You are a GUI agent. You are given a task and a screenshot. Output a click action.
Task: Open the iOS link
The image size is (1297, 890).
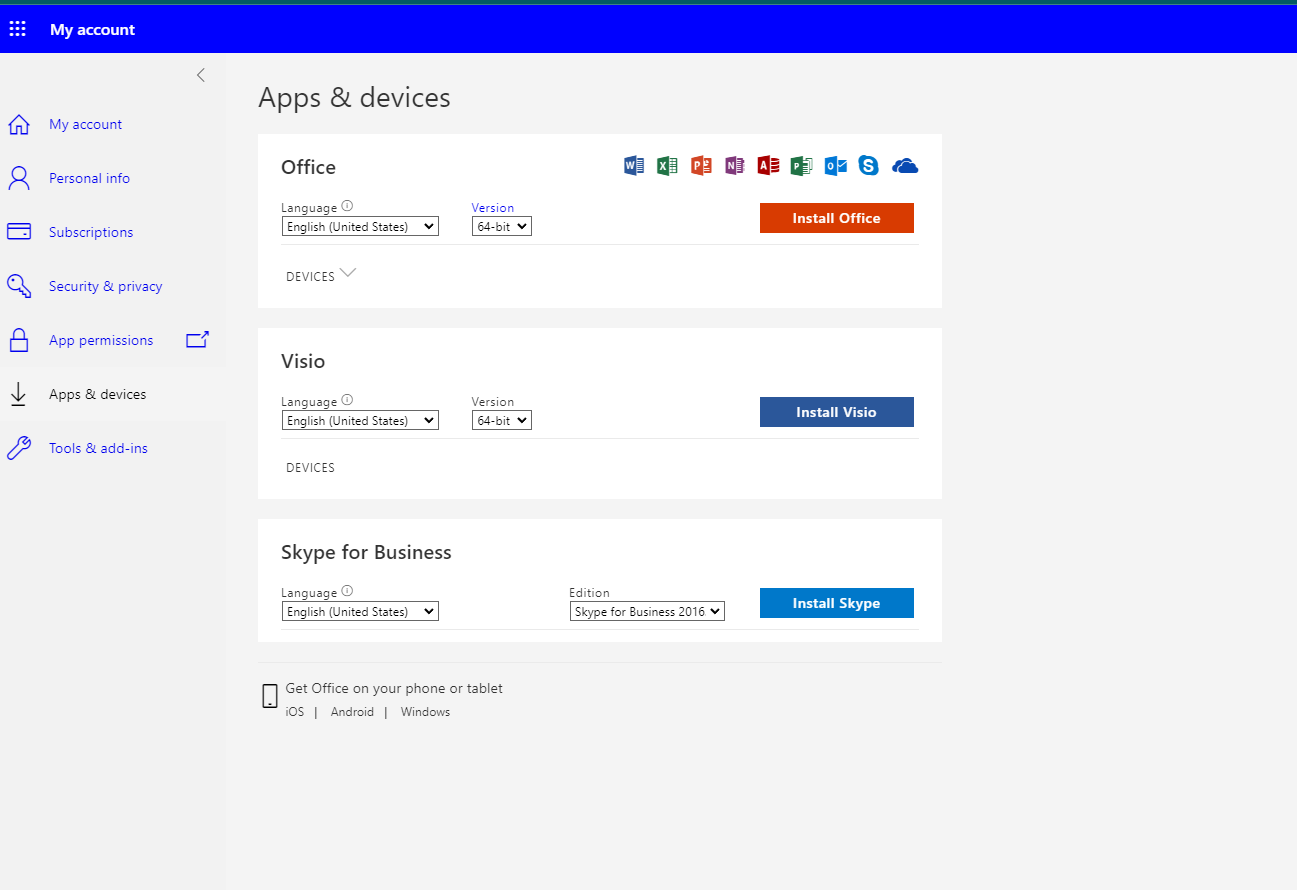(x=295, y=712)
